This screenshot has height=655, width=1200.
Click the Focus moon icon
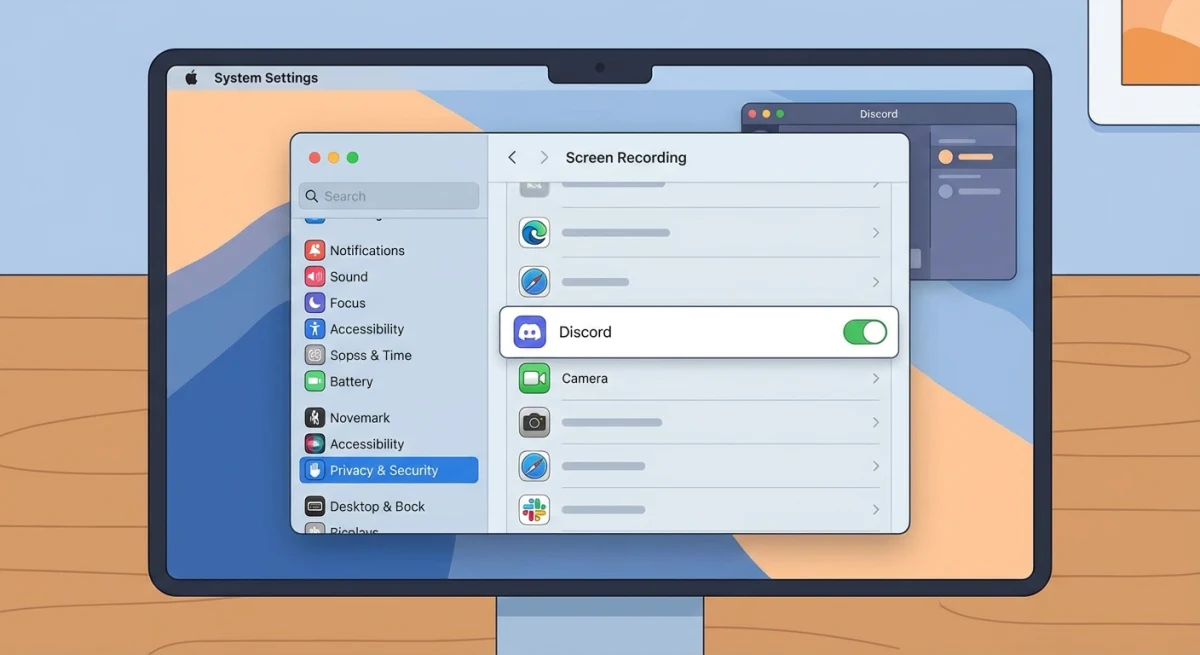(315, 302)
